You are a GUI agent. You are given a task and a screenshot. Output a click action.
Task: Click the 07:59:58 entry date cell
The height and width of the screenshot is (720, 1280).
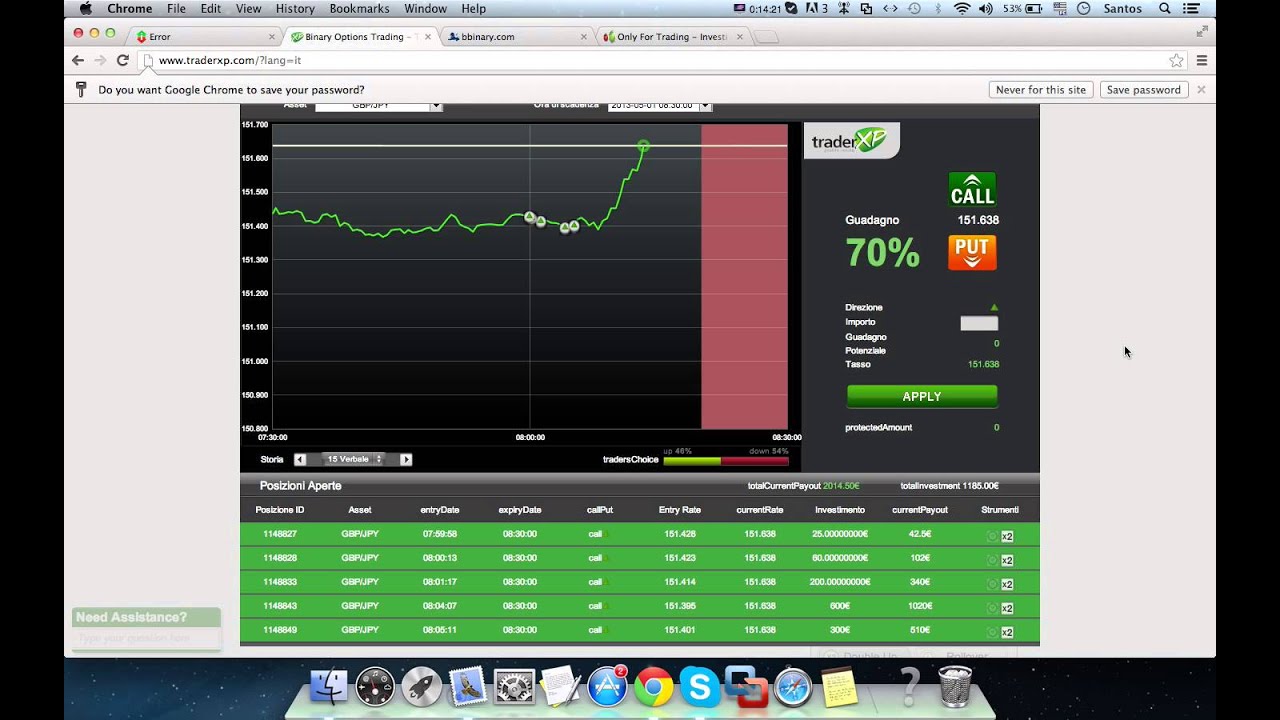(440, 534)
